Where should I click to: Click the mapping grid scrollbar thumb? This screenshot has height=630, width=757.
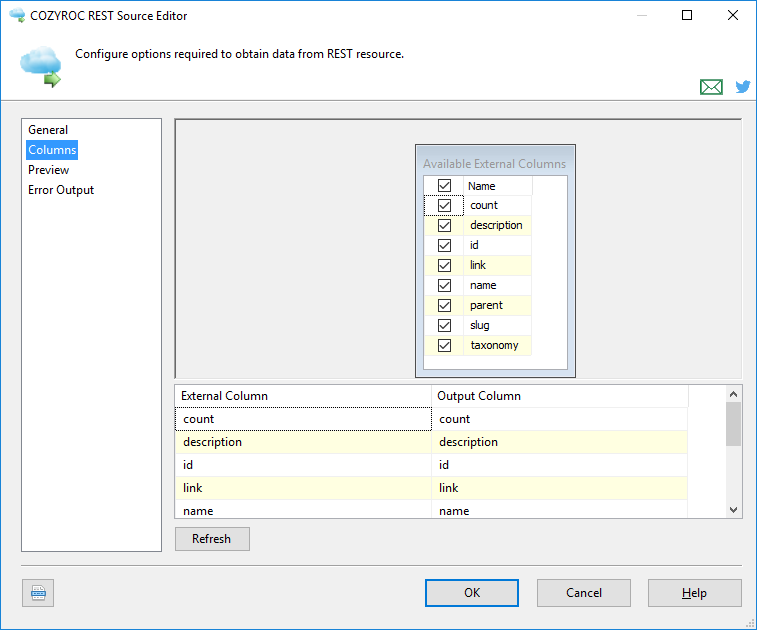coord(733,424)
